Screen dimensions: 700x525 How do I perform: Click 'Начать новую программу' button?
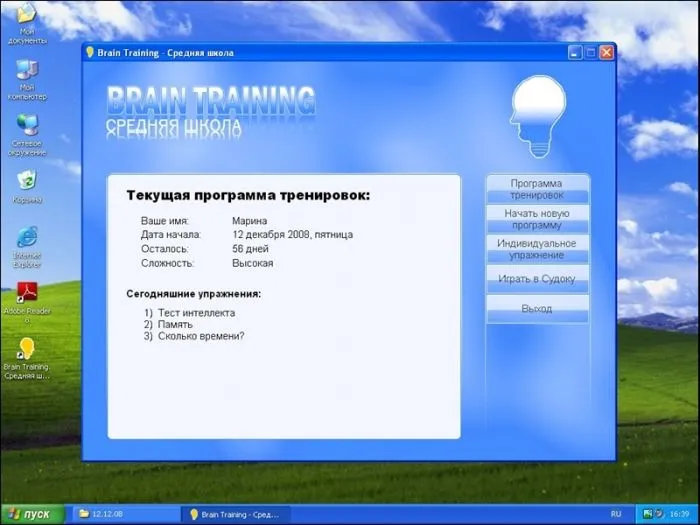click(537, 219)
